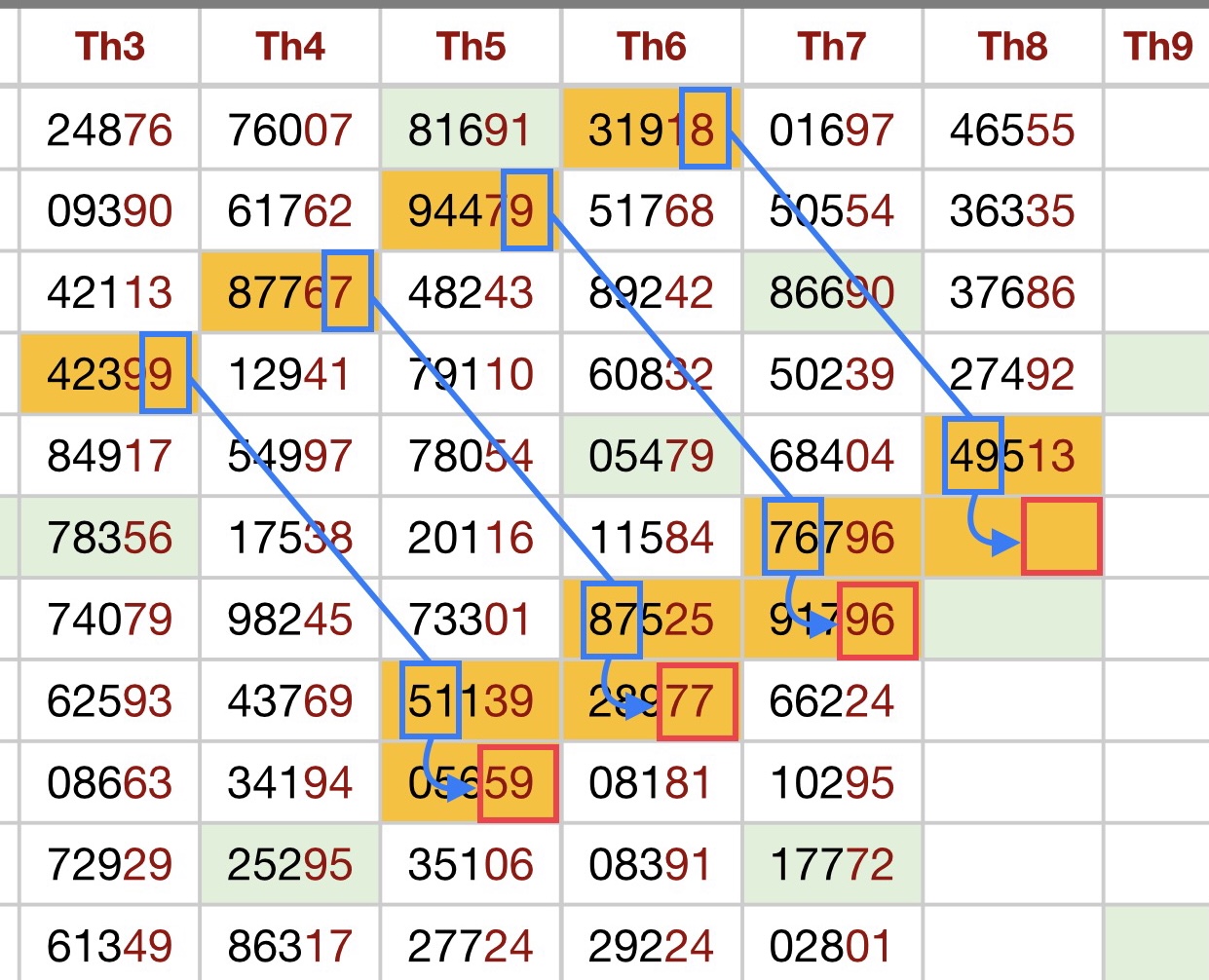Click the empty red-outlined box in Th8
Viewport: 1209px width, 980px height.
point(1061,537)
